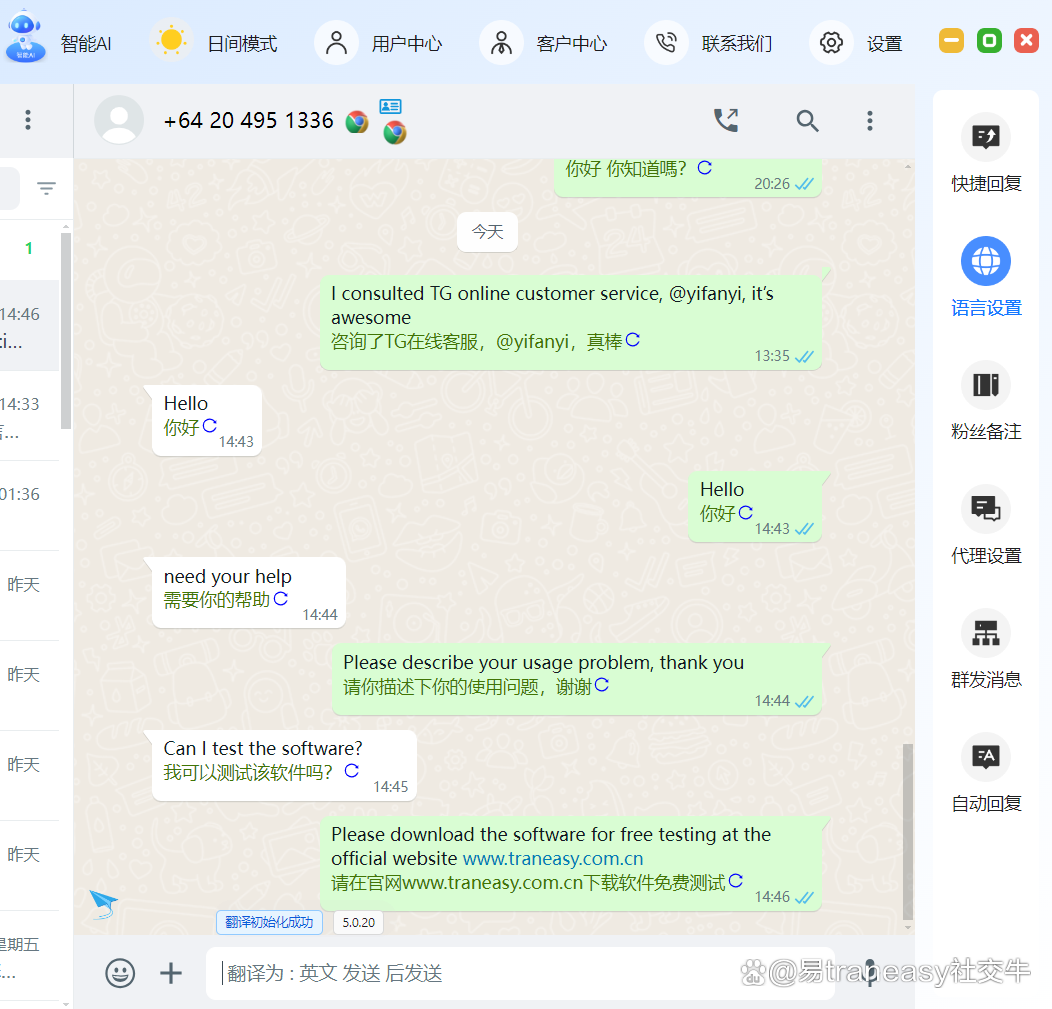Open attachment plus menu
This screenshot has height=1009, width=1052.
[x=171, y=973]
